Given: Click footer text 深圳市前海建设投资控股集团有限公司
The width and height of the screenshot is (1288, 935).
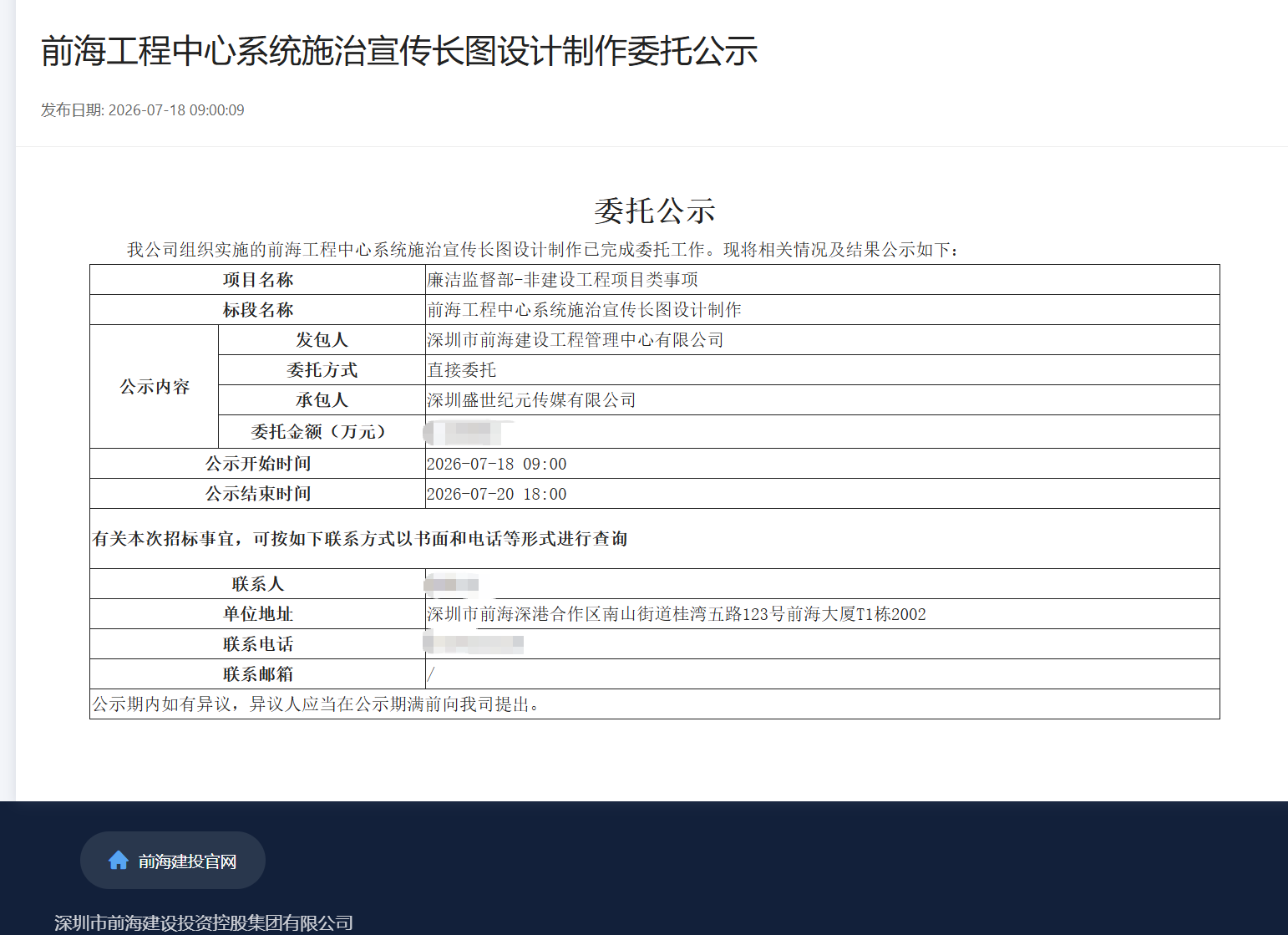Looking at the screenshot, I should tap(204, 922).
